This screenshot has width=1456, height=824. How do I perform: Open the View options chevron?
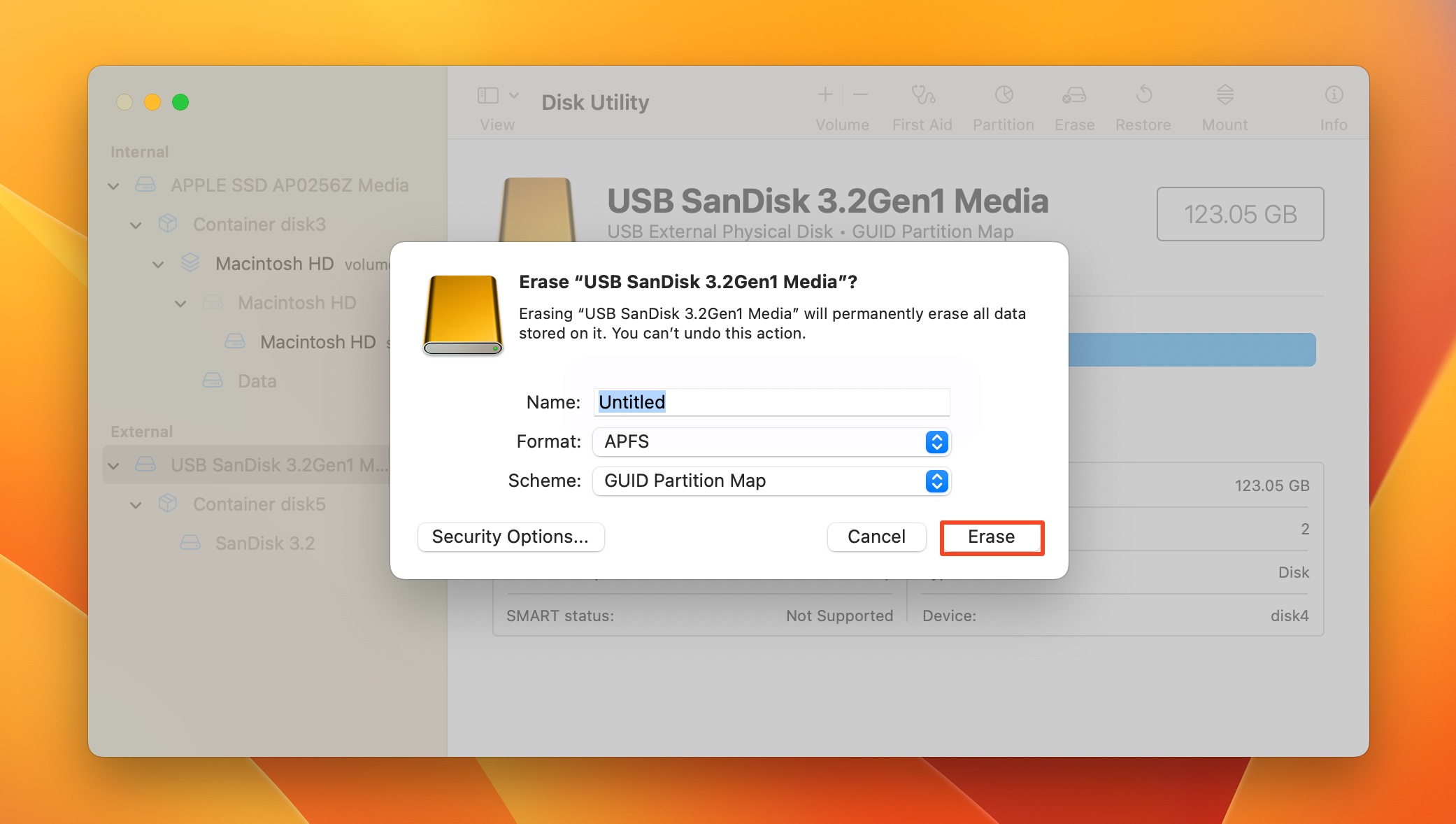[514, 95]
